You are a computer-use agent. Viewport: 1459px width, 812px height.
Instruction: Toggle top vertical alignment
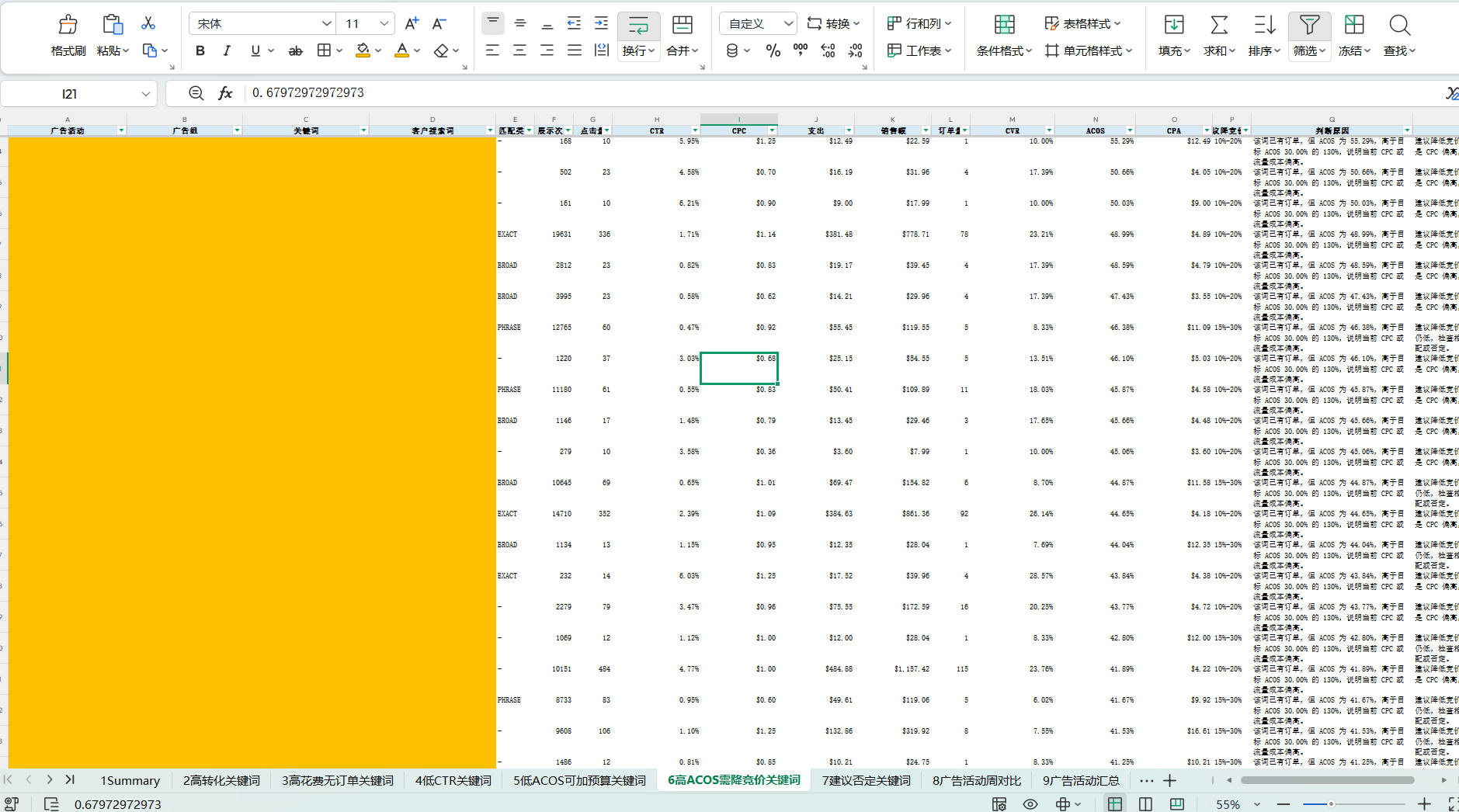pyautogui.click(x=492, y=23)
